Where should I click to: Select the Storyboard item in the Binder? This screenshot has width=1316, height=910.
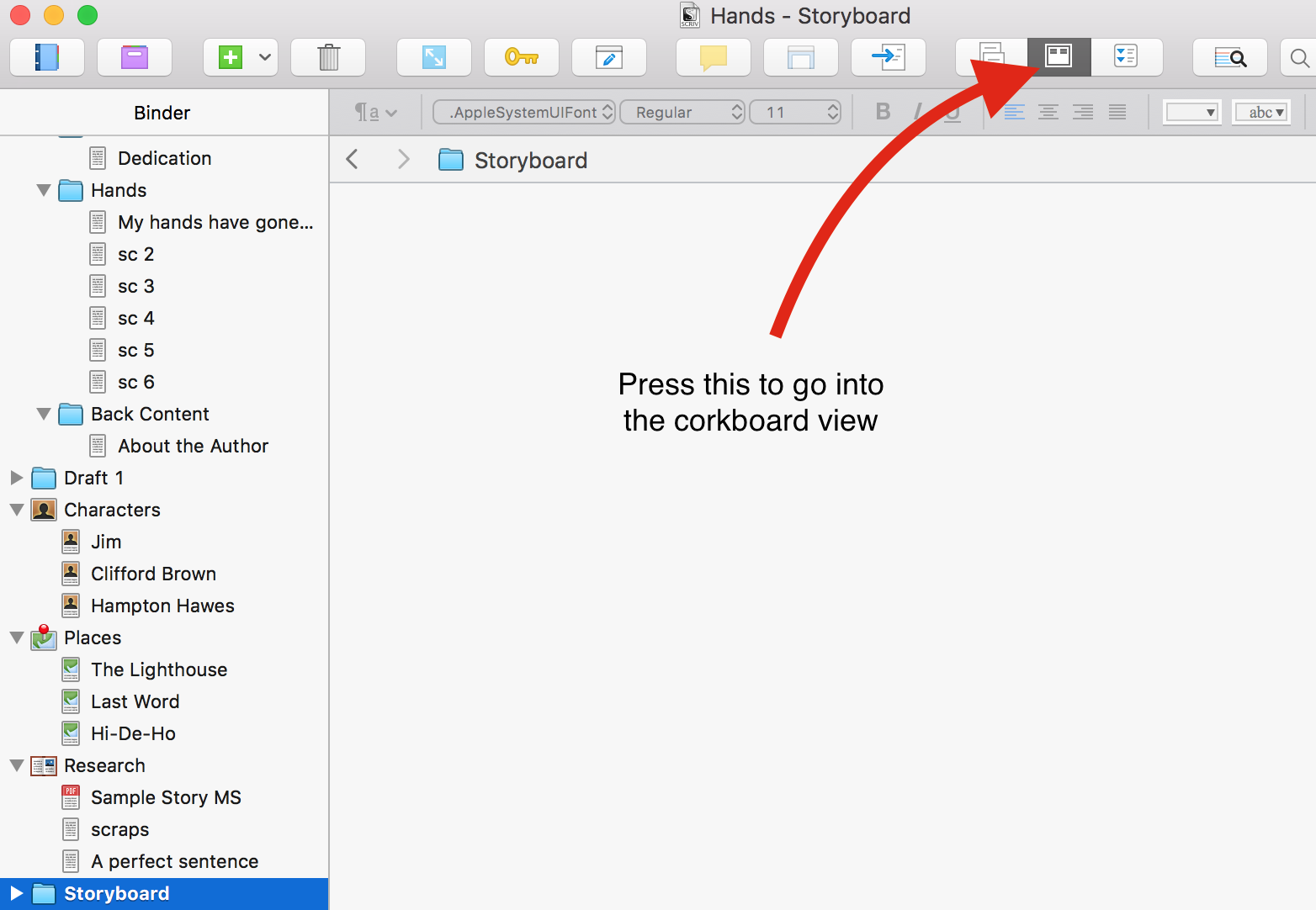118,893
